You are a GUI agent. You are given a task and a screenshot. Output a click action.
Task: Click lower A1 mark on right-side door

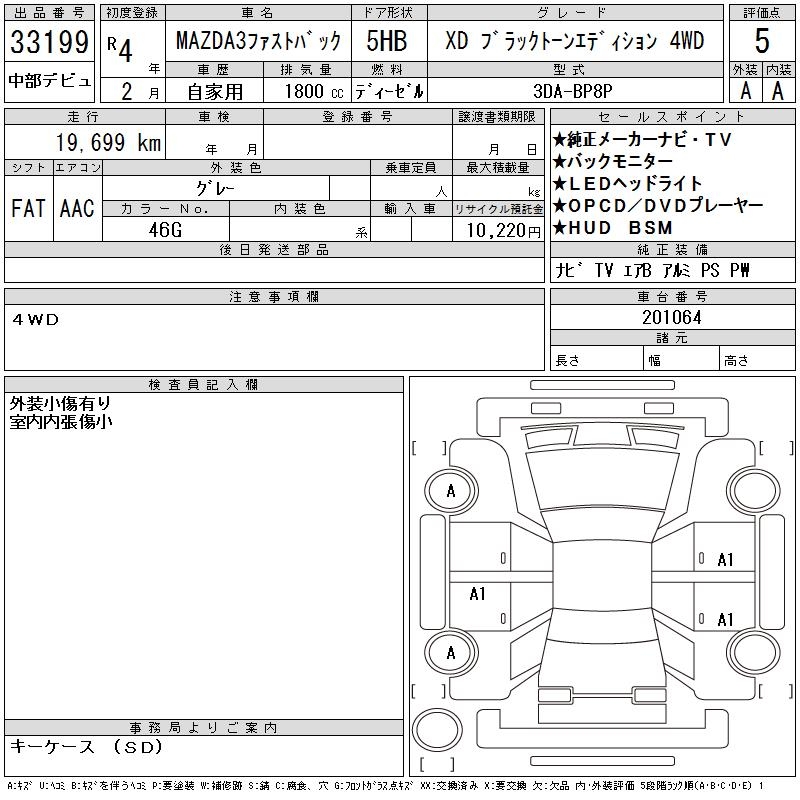tap(725, 620)
